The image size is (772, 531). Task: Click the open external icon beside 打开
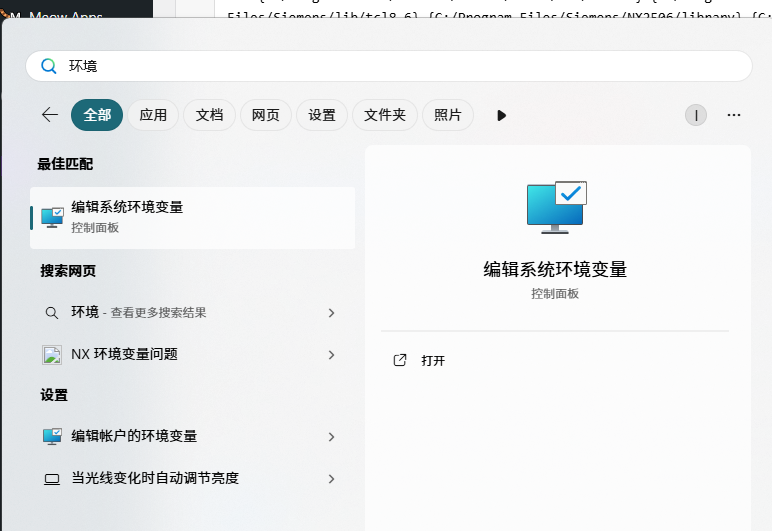400,360
